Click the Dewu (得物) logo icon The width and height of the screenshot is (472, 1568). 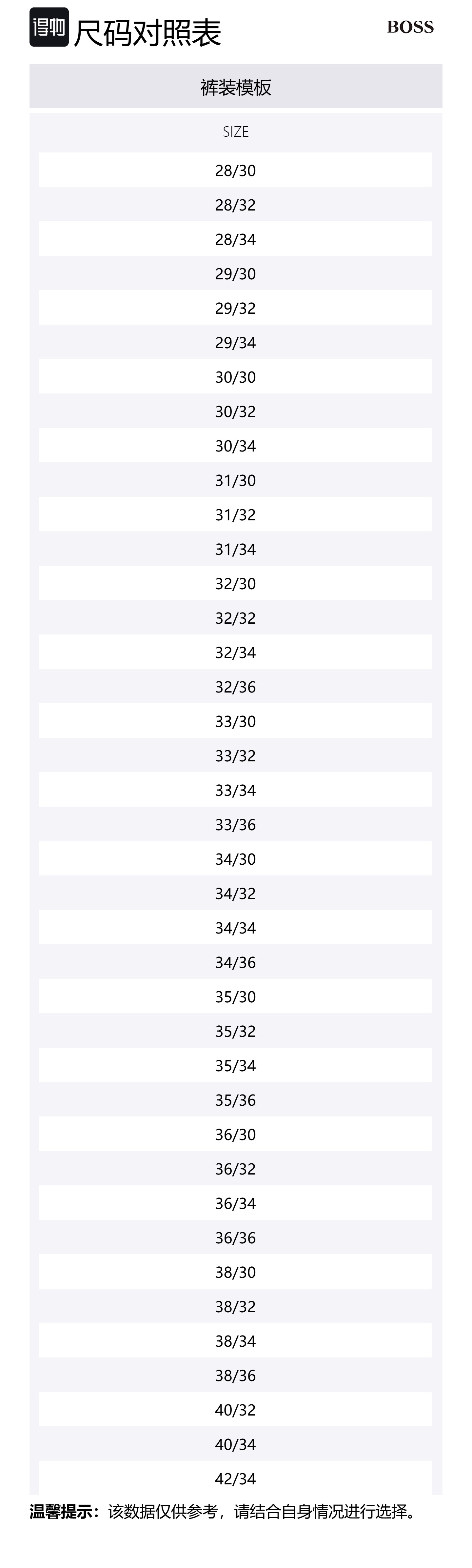pos(49,28)
